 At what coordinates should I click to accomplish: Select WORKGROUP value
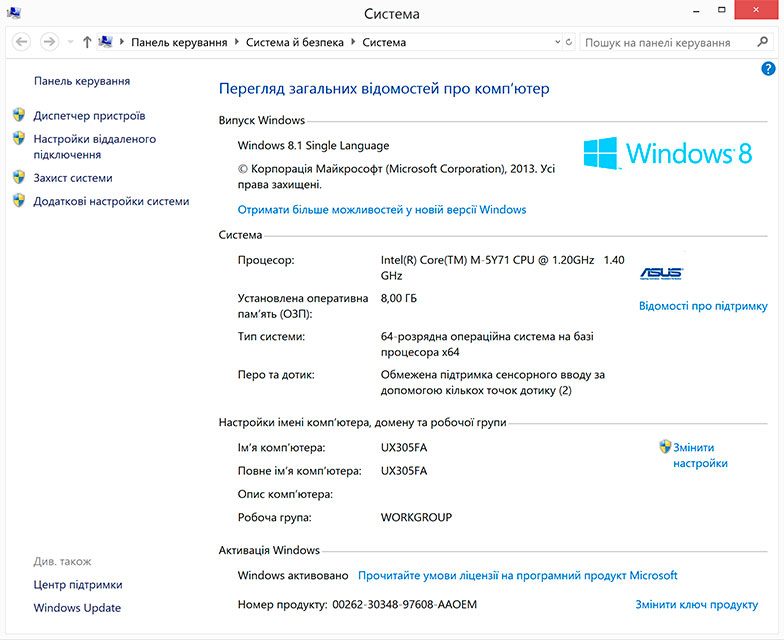coord(416,518)
